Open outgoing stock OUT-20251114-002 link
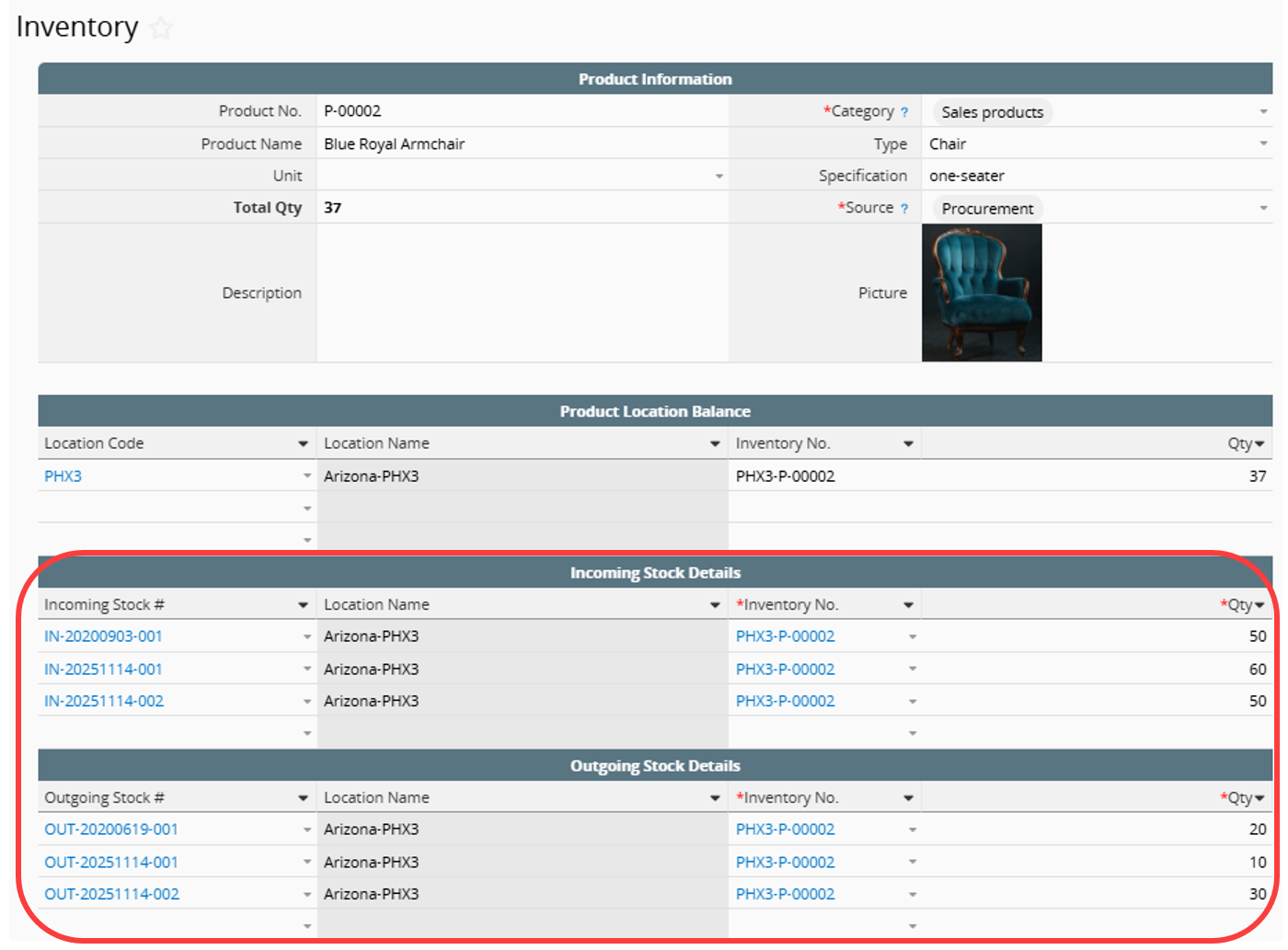Viewport: 1288px width, 950px height. coord(111,894)
